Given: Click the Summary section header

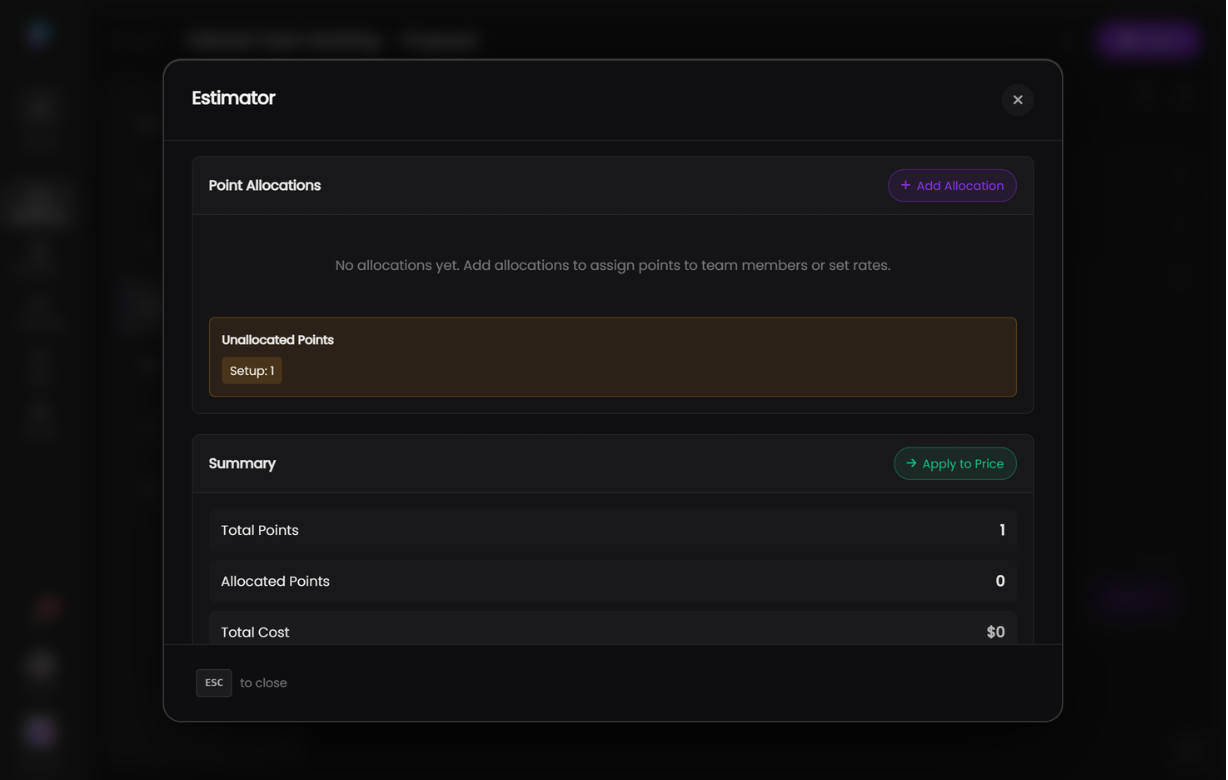Looking at the screenshot, I should click(242, 463).
